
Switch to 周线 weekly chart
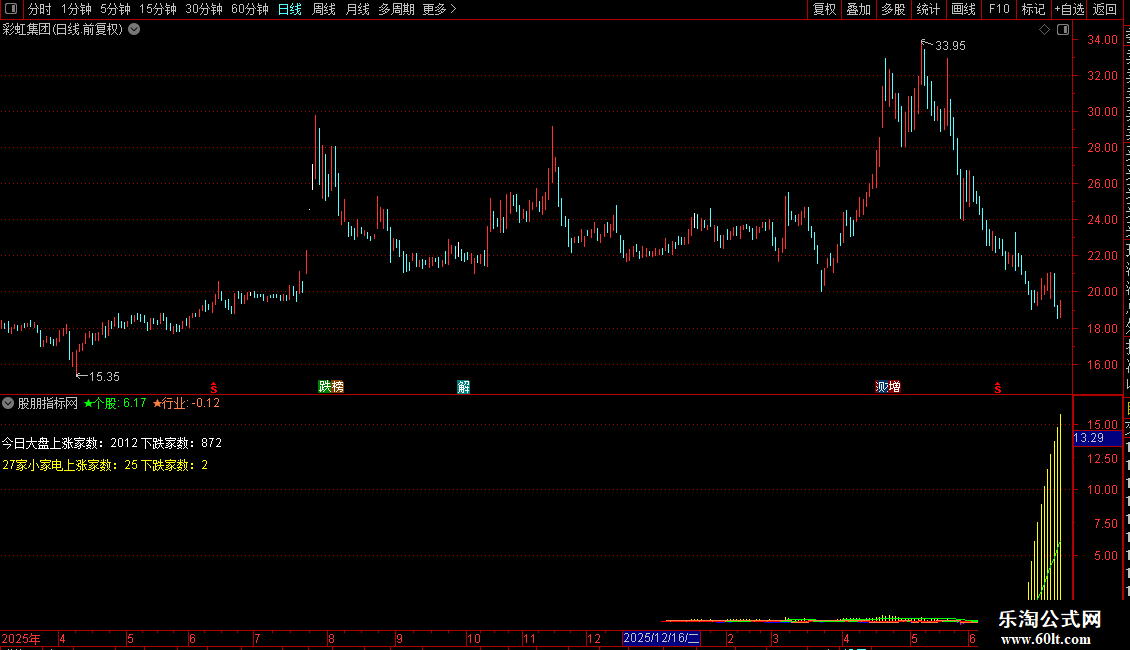pyautogui.click(x=324, y=9)
